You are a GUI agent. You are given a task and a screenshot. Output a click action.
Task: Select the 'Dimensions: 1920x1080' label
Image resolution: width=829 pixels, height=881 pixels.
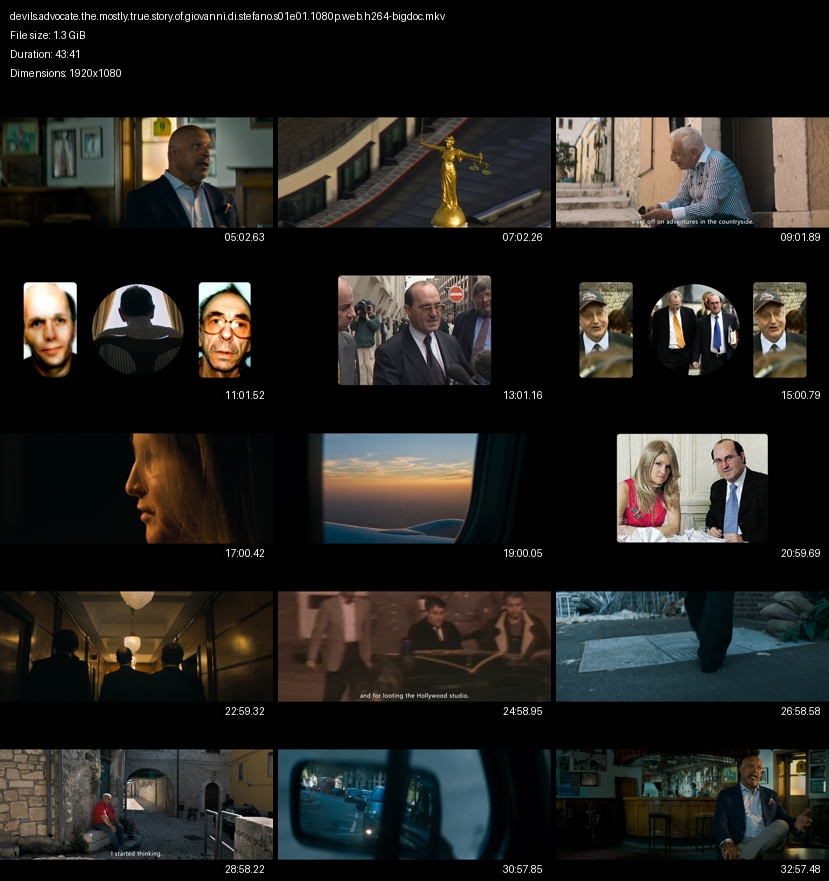66,73
